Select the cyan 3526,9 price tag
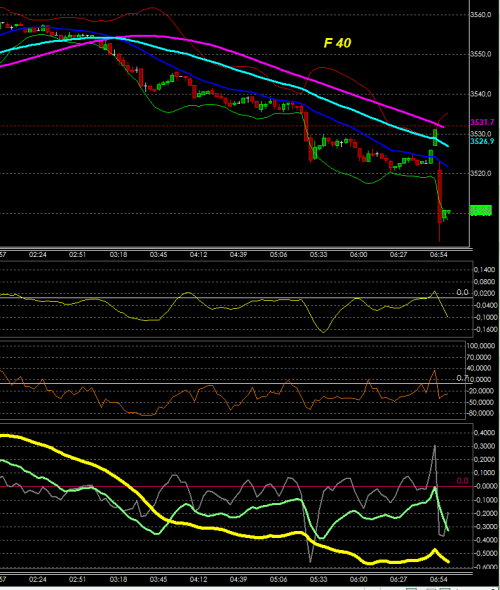 click(x=482, y=141)
